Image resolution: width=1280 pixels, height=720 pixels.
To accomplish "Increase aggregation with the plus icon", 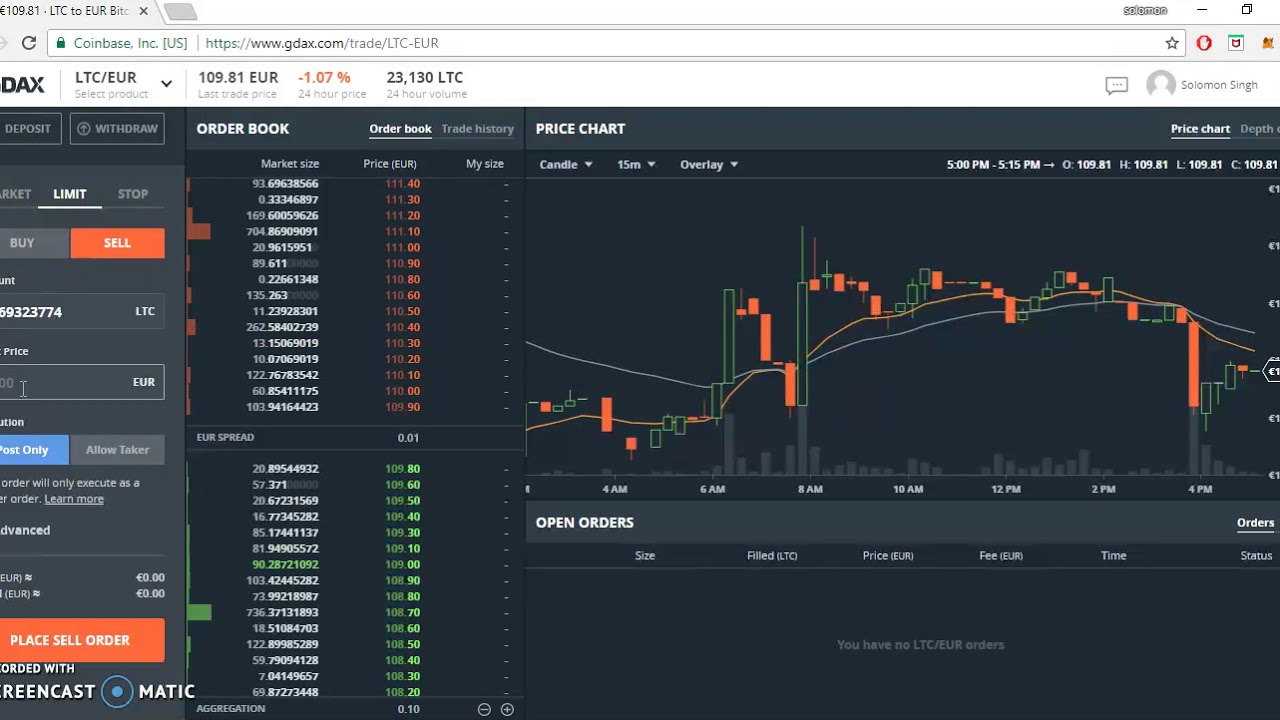I will click(507, 709).
